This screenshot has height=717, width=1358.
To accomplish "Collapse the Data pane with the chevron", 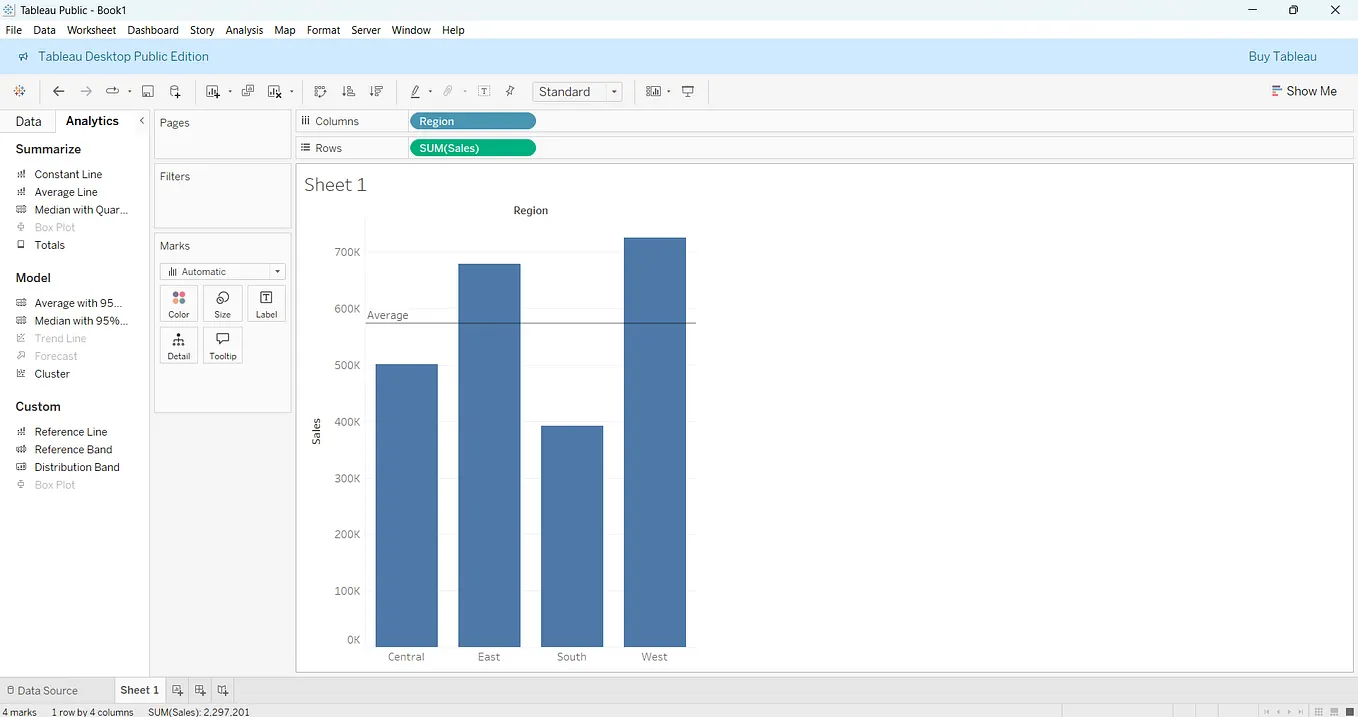I will (141, 120).
